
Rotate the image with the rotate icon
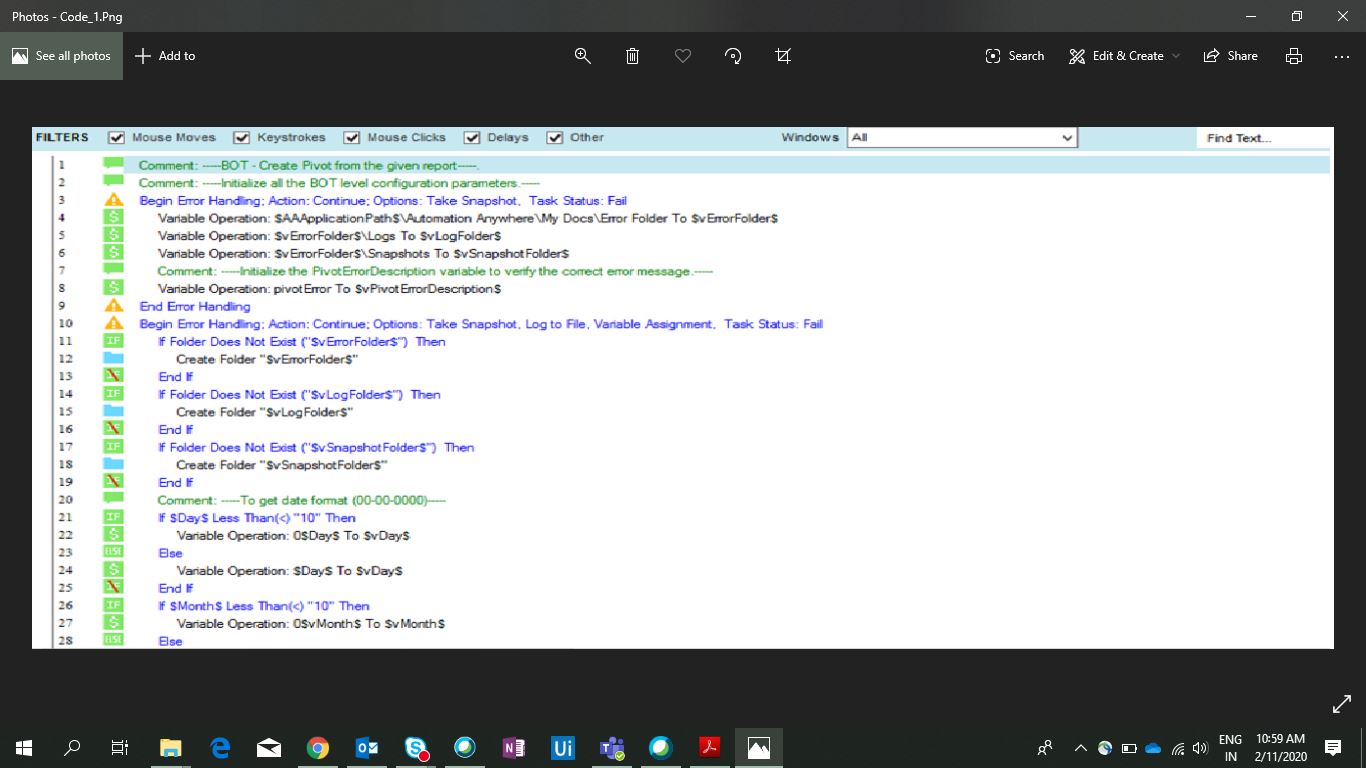pyautogui.click(x=733, y=56)
